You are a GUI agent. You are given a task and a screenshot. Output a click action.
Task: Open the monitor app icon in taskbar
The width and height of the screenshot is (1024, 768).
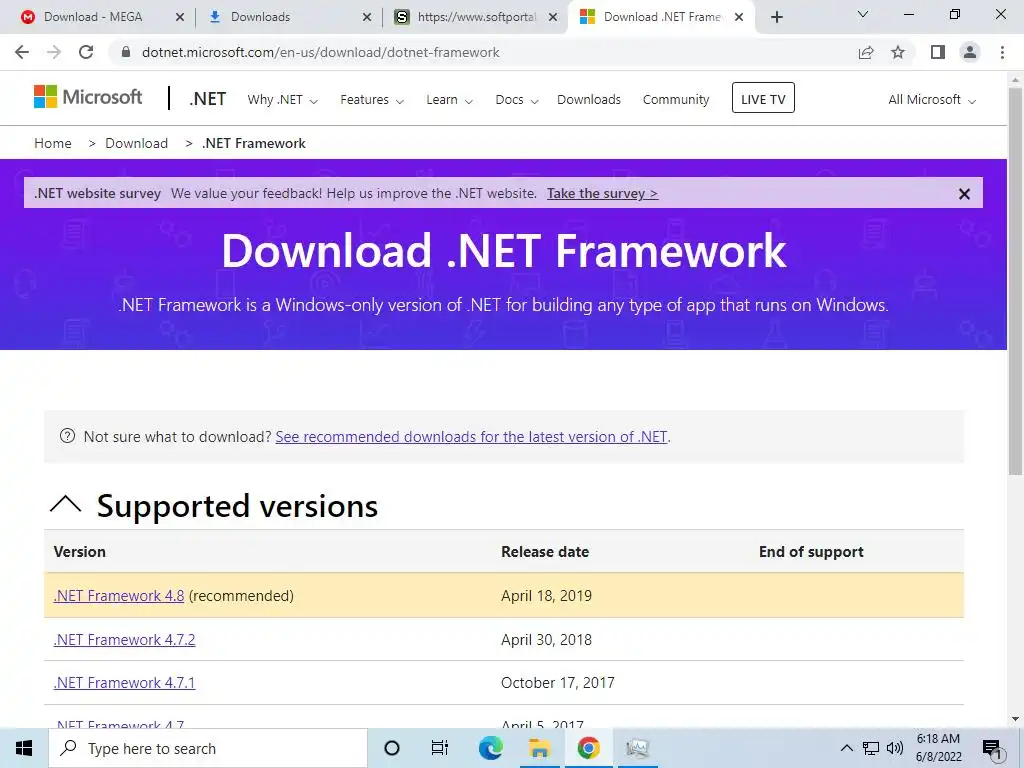coord(637,748)
